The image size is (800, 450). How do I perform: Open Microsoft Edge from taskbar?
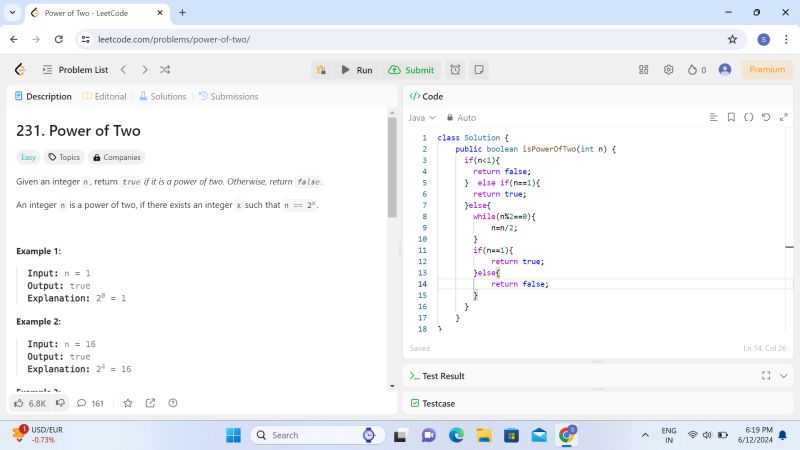456,435
